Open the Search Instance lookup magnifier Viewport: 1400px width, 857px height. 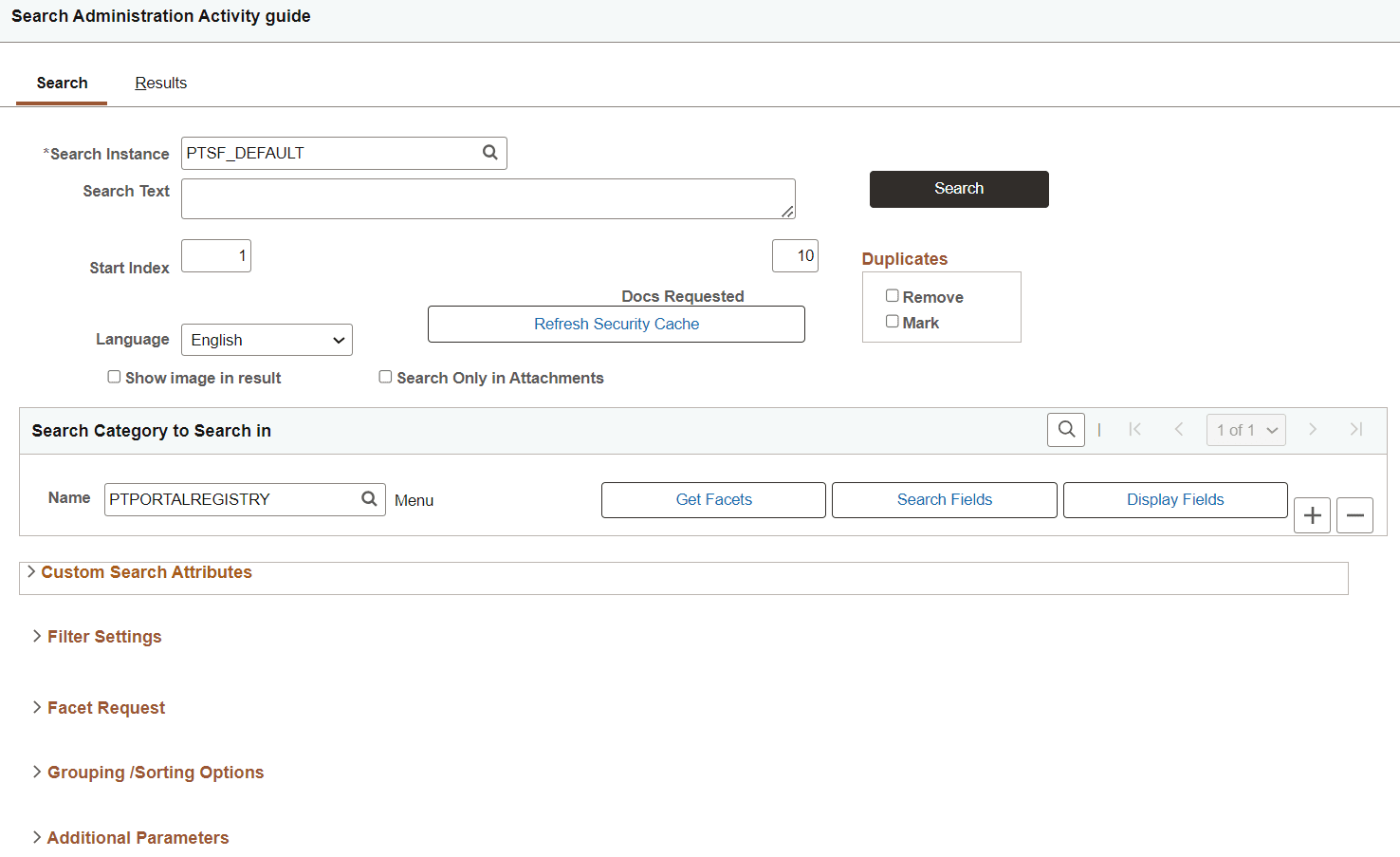pos(489,153)
